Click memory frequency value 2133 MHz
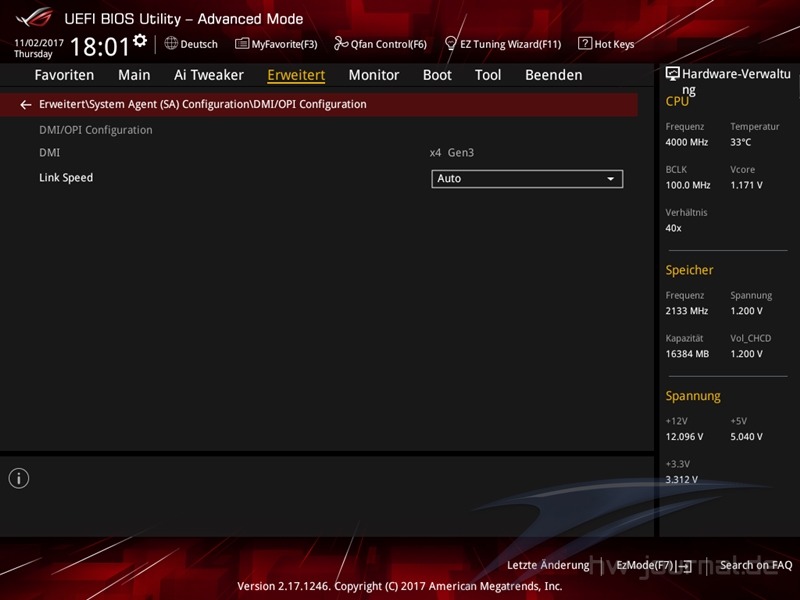 687,311
